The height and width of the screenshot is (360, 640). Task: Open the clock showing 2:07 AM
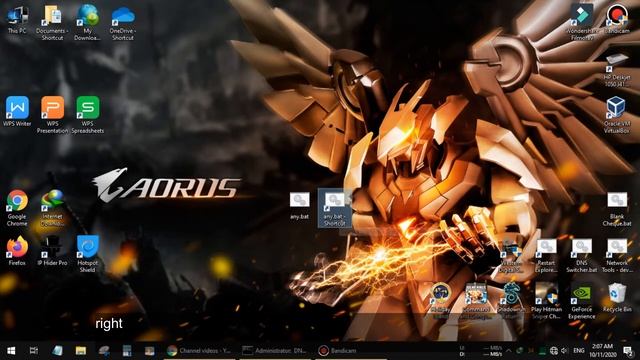point(602,351)
